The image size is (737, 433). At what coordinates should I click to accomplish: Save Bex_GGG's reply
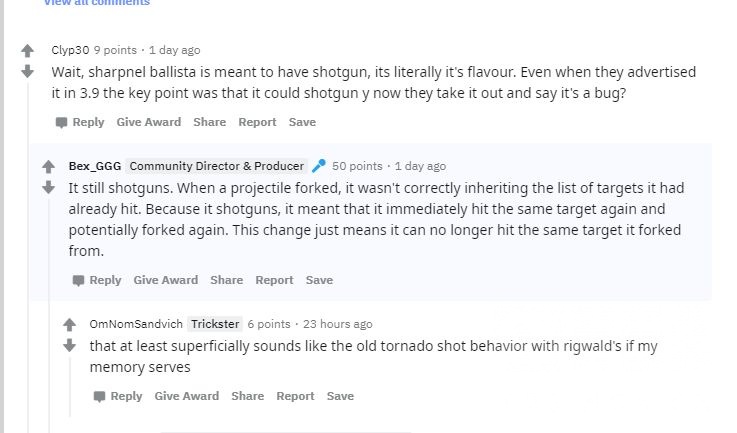(x=319, y=280)
